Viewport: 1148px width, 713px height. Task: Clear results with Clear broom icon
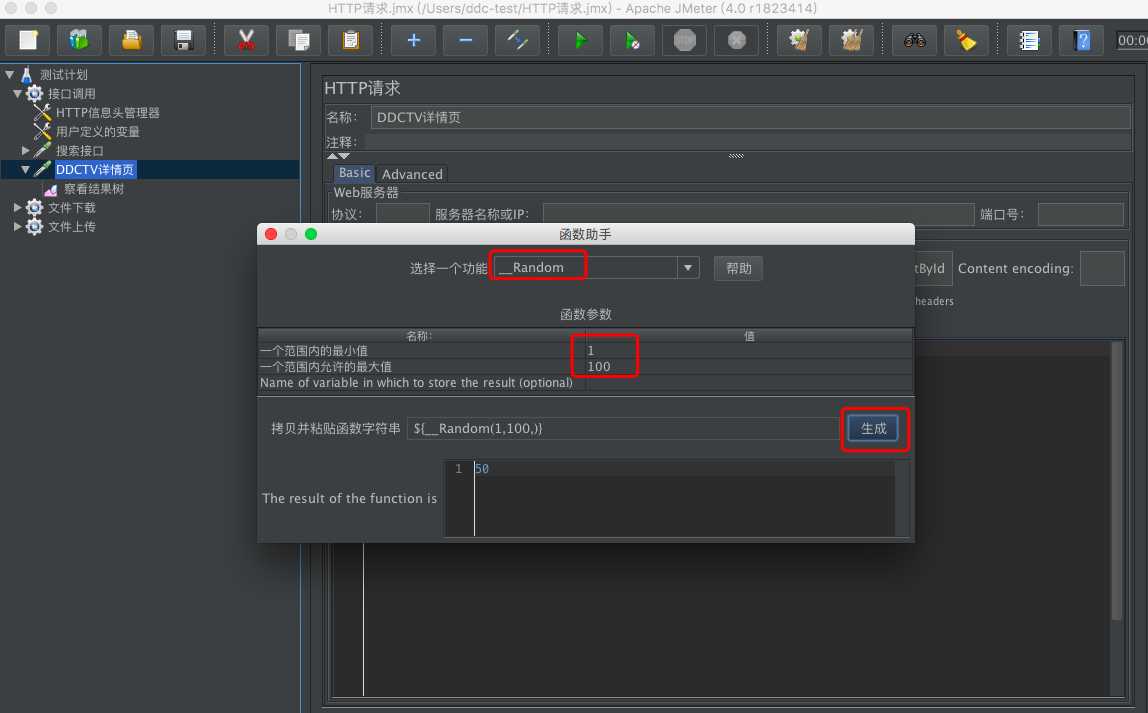pyautogui.click(x=800, y=40)
